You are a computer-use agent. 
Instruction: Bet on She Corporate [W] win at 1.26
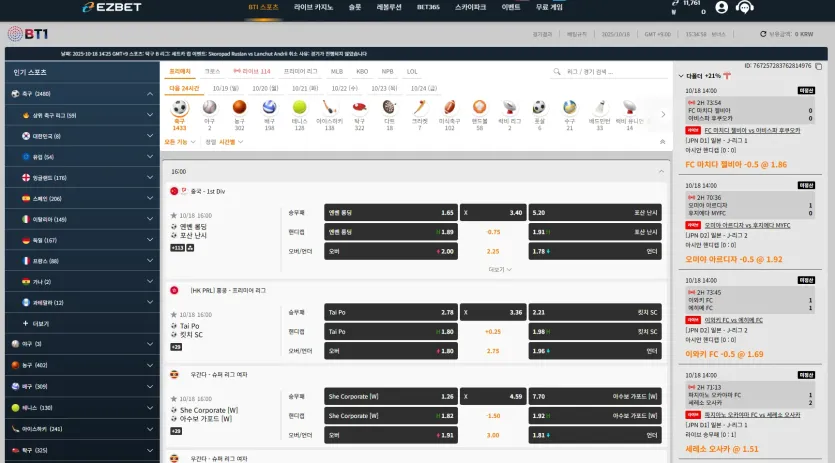pyautogui.click(x=391, y=396)
